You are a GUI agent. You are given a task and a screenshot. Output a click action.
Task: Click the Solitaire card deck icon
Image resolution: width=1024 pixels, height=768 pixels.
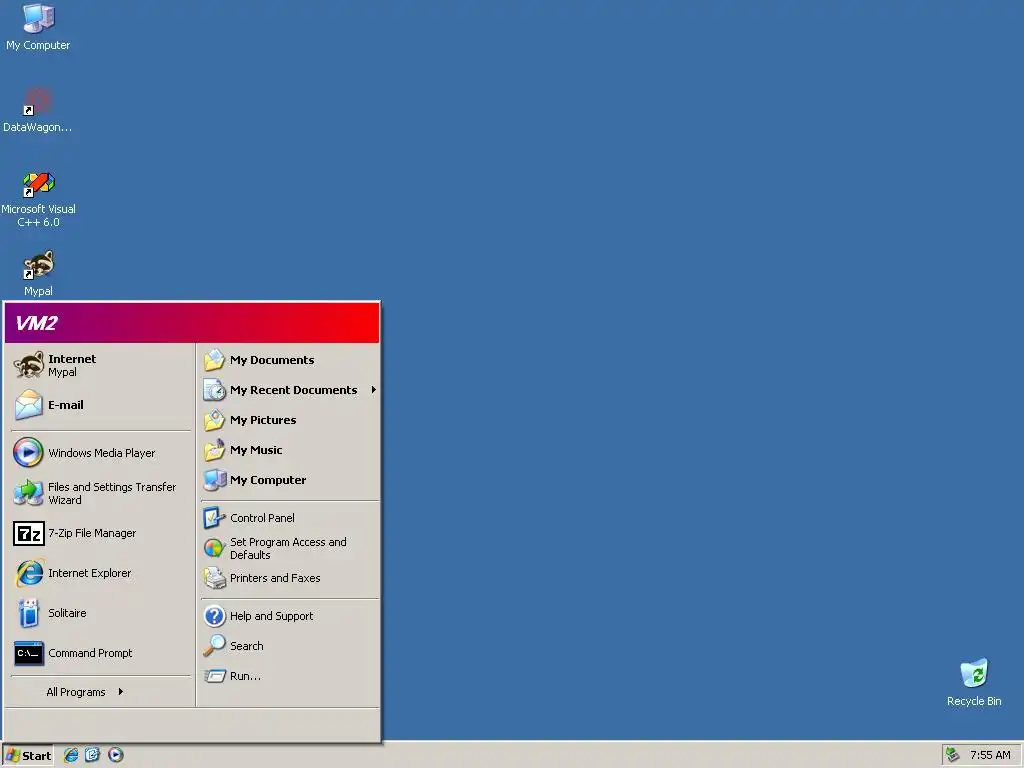[29, 613]
